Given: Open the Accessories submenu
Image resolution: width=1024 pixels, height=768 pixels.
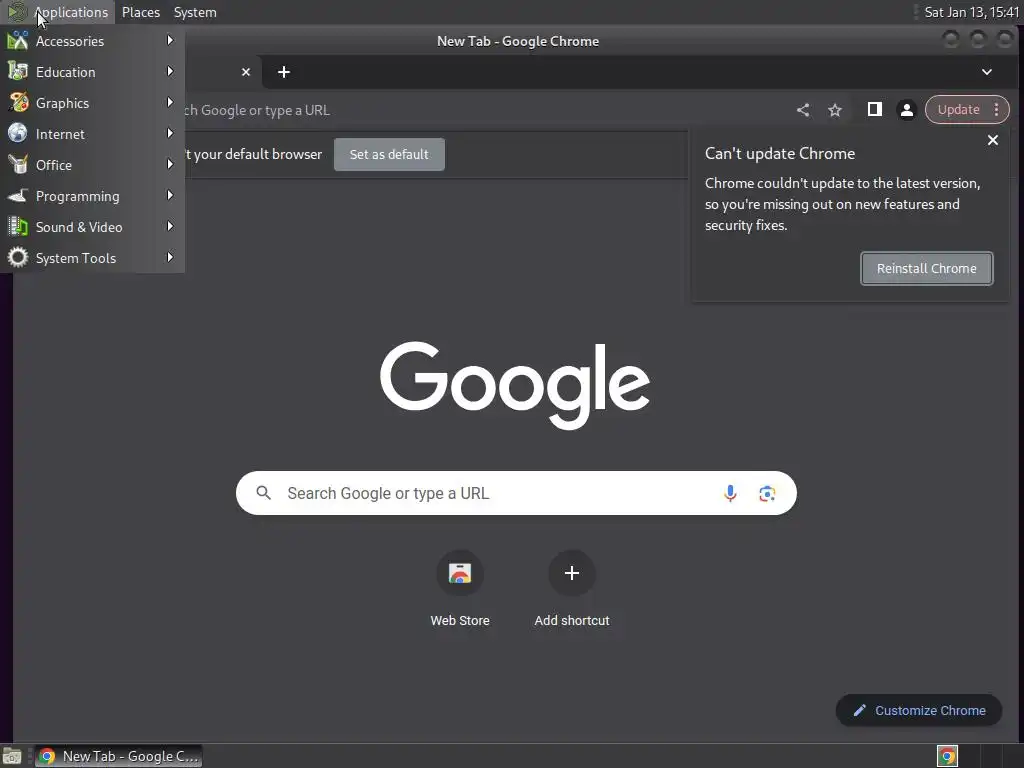Looking at the screenshot, I should coord(92,41).
